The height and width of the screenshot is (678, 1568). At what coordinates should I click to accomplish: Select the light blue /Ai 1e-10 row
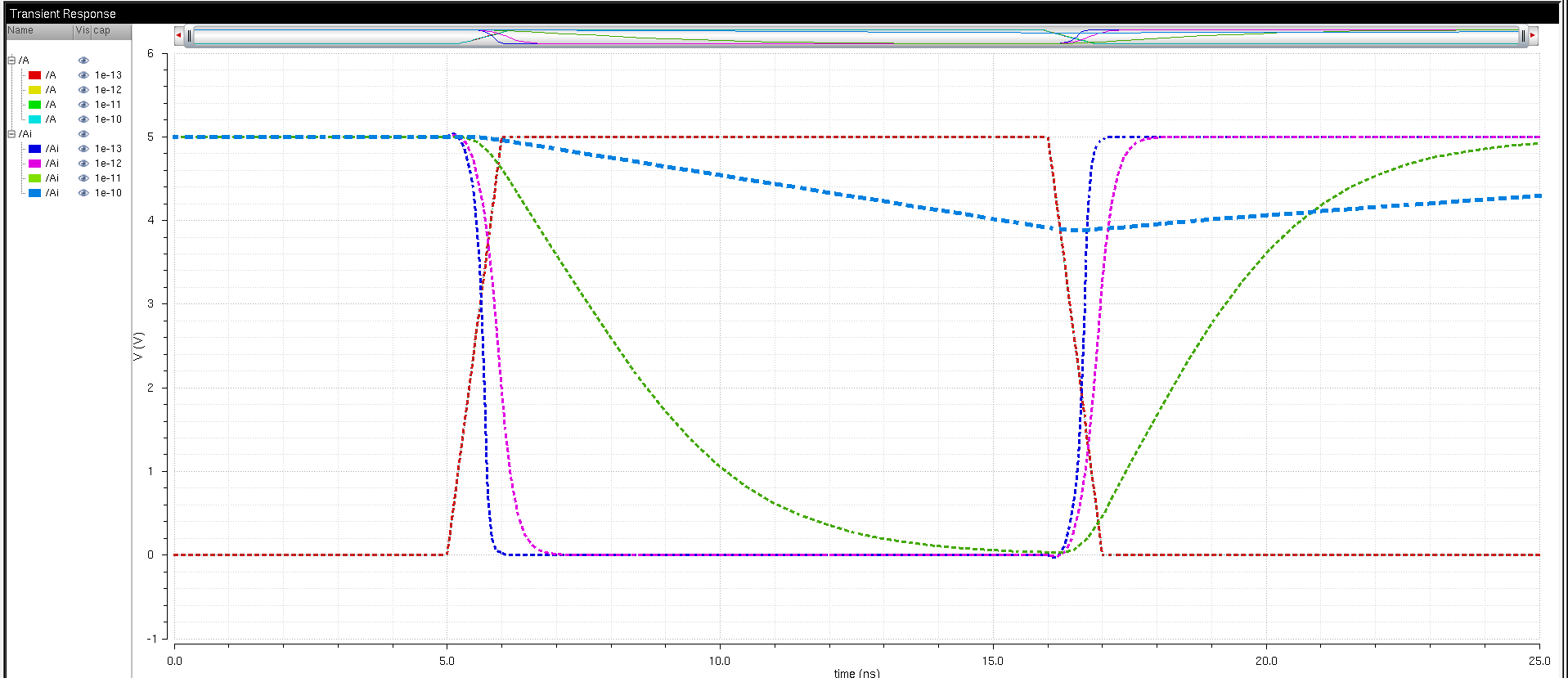point(52,193)
